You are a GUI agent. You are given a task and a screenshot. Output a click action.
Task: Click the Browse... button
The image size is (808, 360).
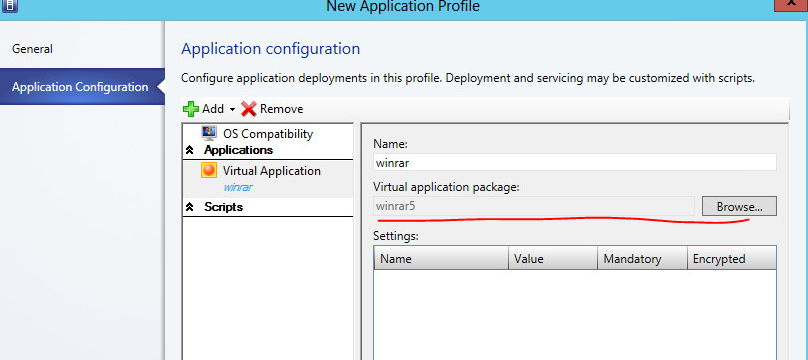[739, 207]
